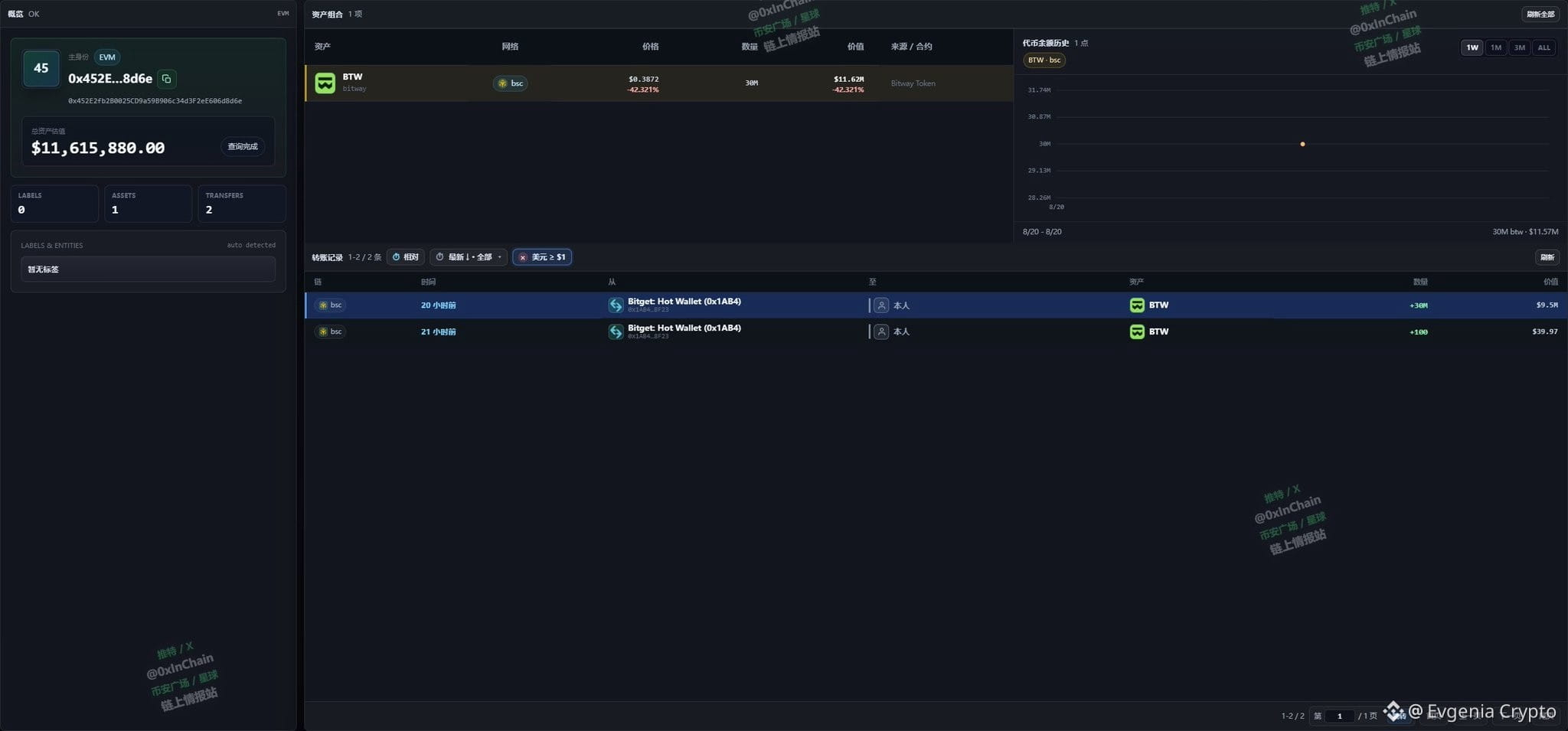Click the bsc chain badge in the 20 小时前 row
The height and width of the screenshot is (731, 1568).
click(x=330, y=305)
